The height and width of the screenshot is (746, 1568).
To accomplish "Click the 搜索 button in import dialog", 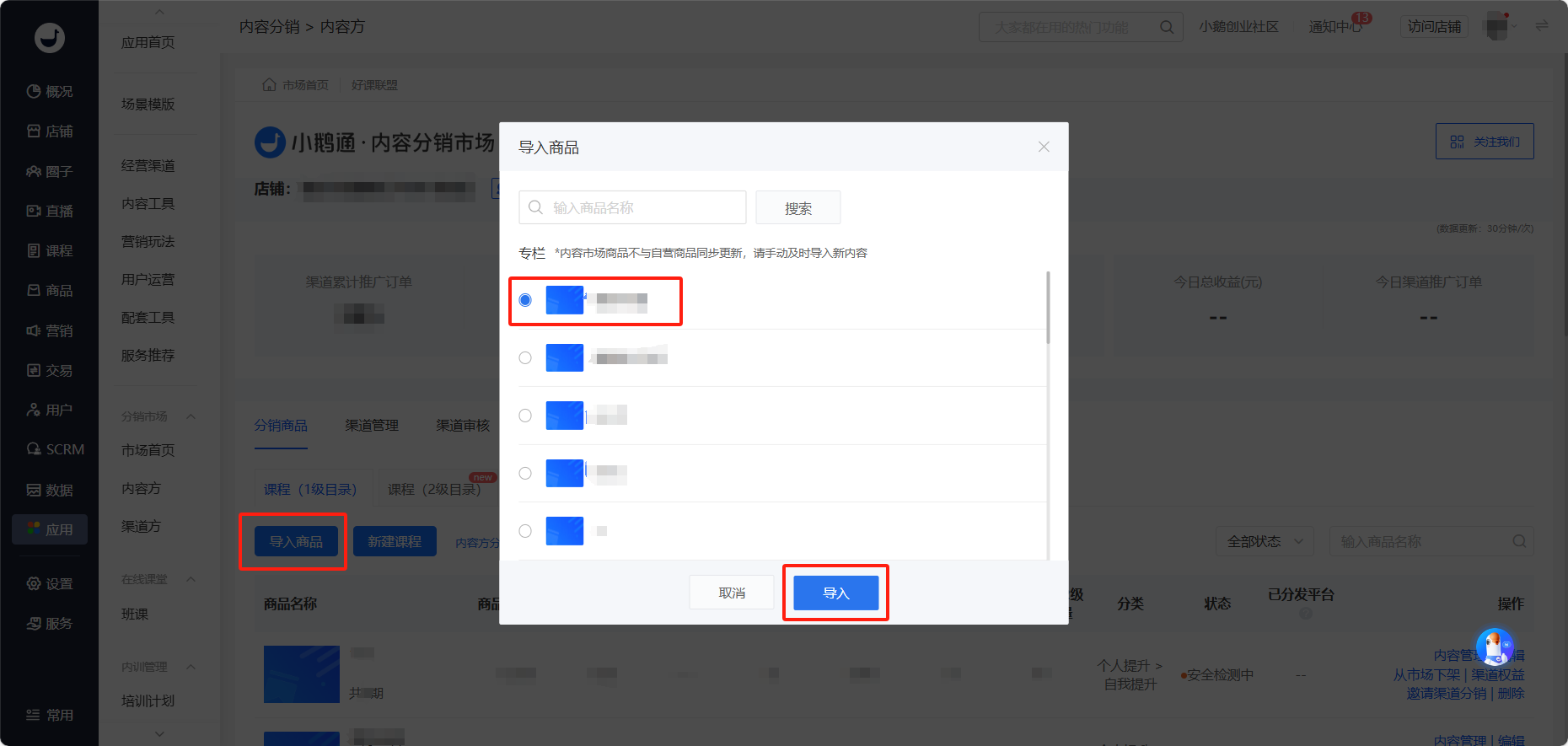I will pyautogui.click(x=797, y=207).
